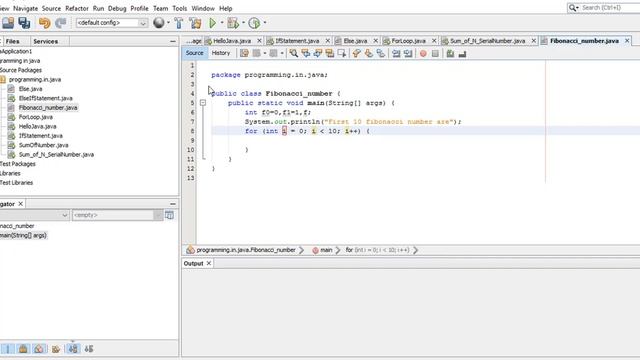Open the Profile Project dropdown arrow

click(264, 23)
